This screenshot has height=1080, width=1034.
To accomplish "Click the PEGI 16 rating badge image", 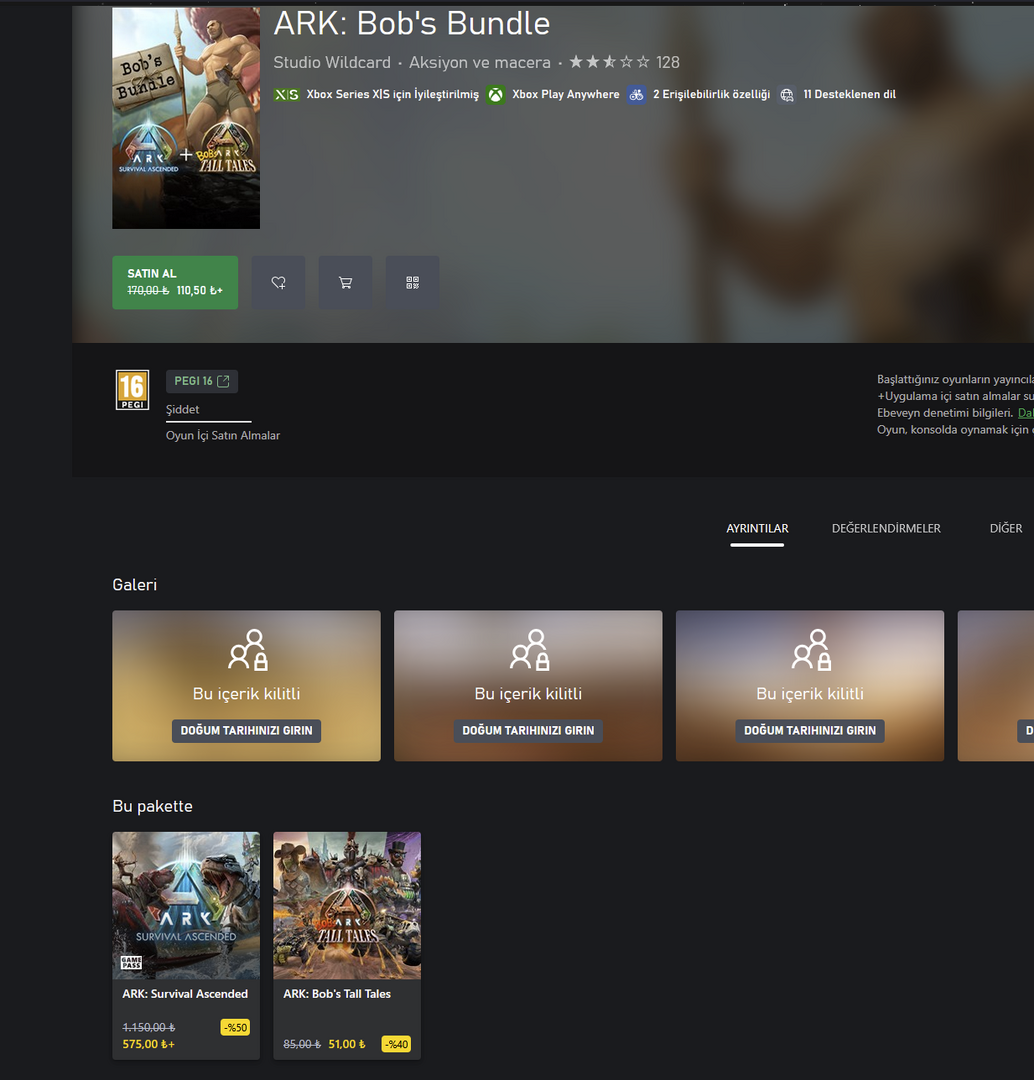I will click(132, 390).
